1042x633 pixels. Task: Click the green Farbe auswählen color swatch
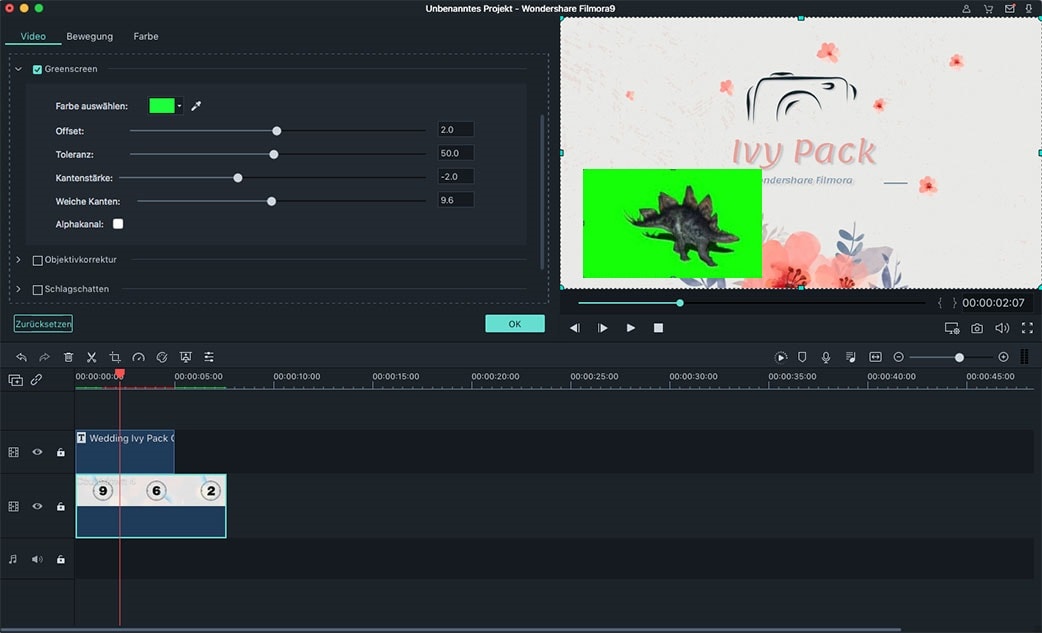pos(161,106)
